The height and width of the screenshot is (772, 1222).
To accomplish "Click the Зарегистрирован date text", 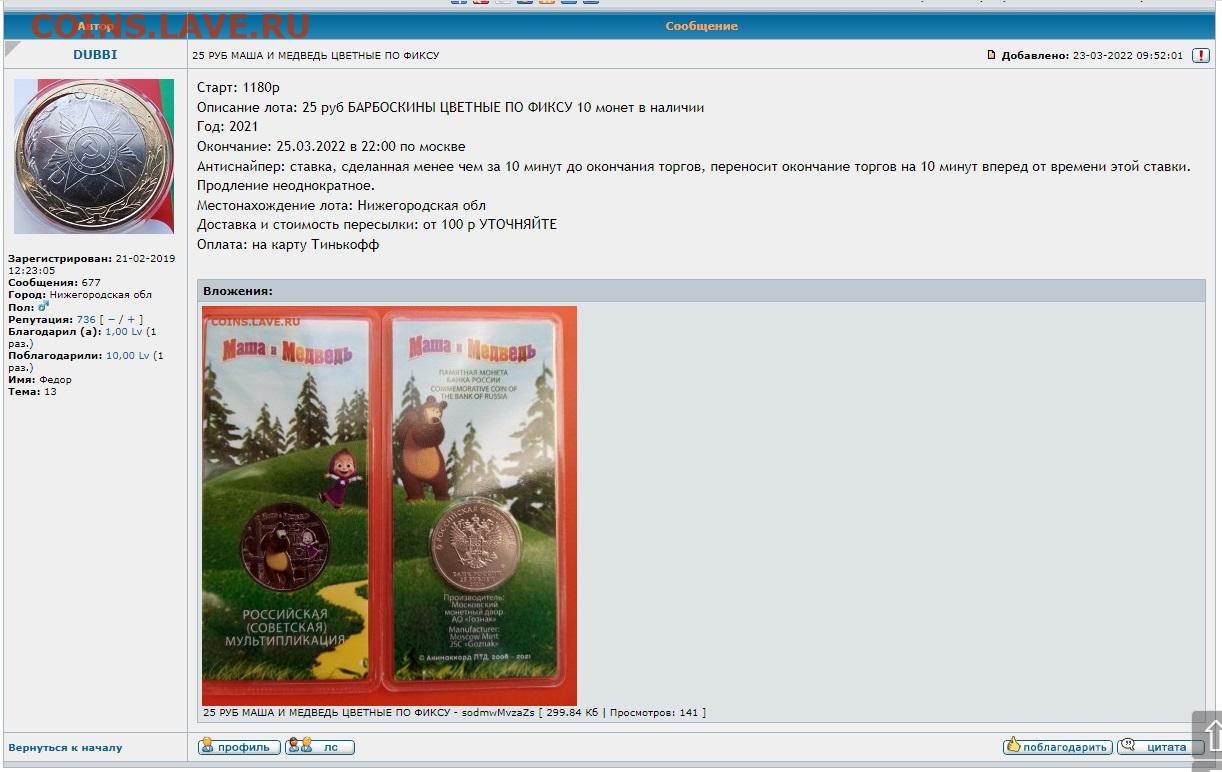I will click(91, 264).
